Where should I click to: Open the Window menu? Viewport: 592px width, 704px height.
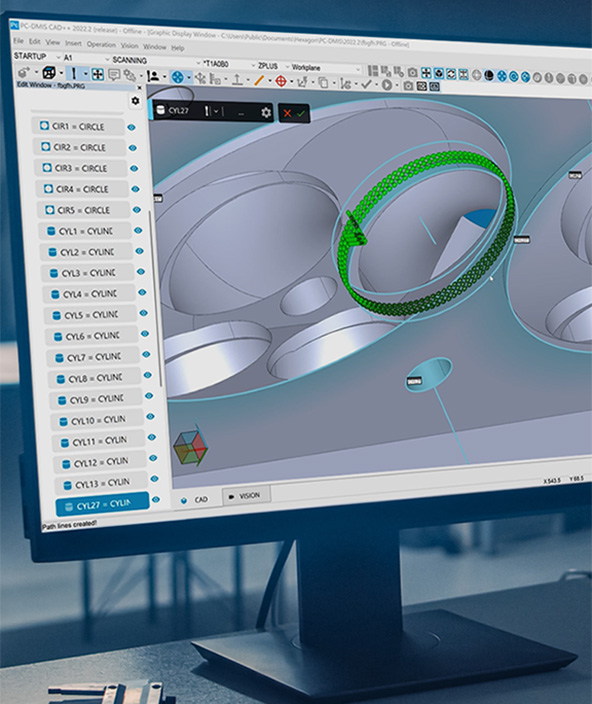(x=154, y=47)
